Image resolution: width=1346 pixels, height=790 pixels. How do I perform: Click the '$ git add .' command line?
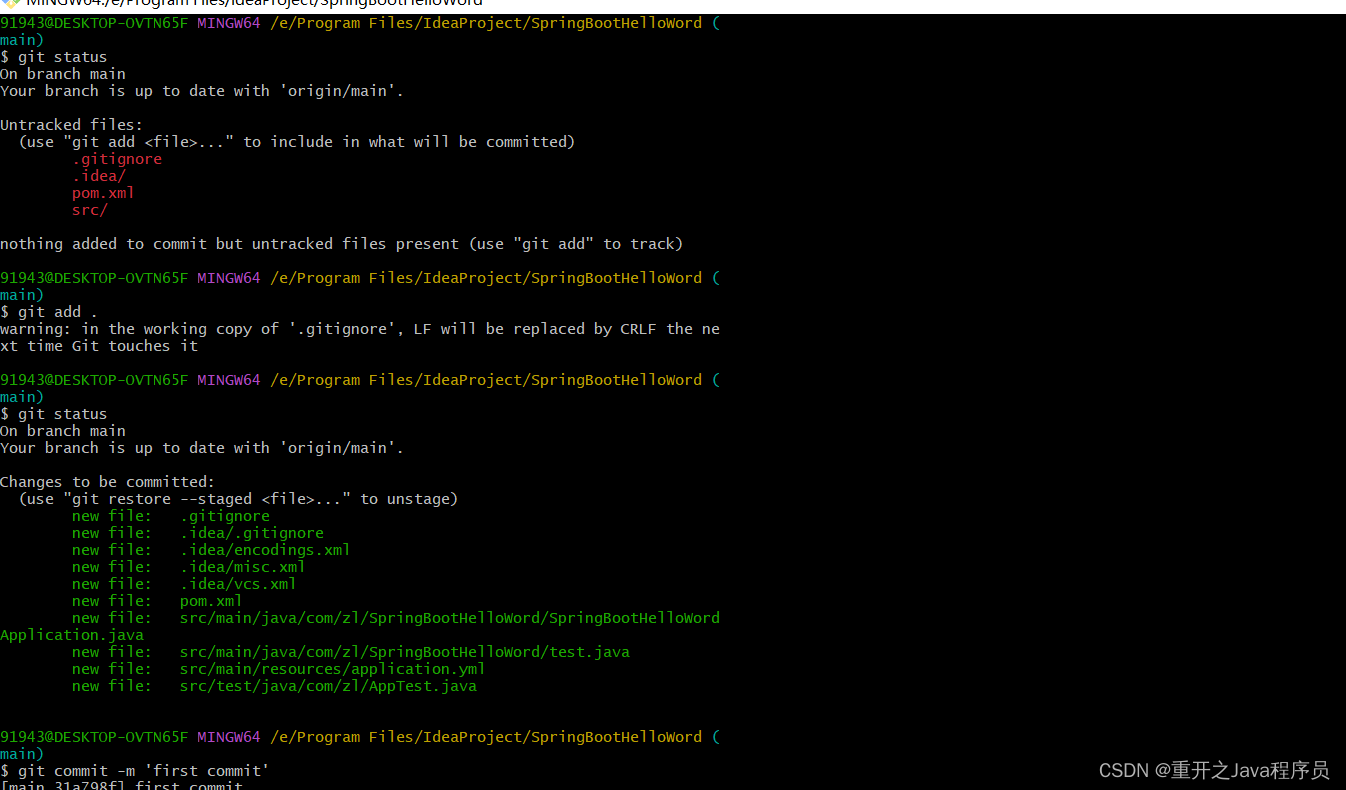click(x=49, y=312)
